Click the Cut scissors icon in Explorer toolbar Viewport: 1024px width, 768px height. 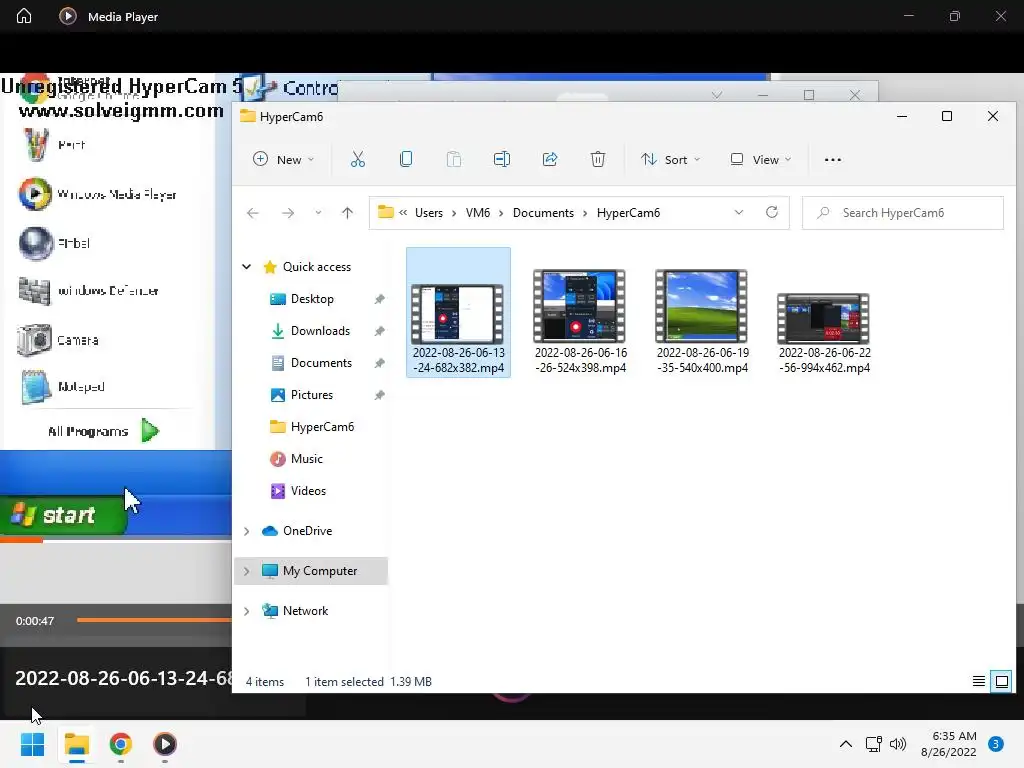pos(358,159)
